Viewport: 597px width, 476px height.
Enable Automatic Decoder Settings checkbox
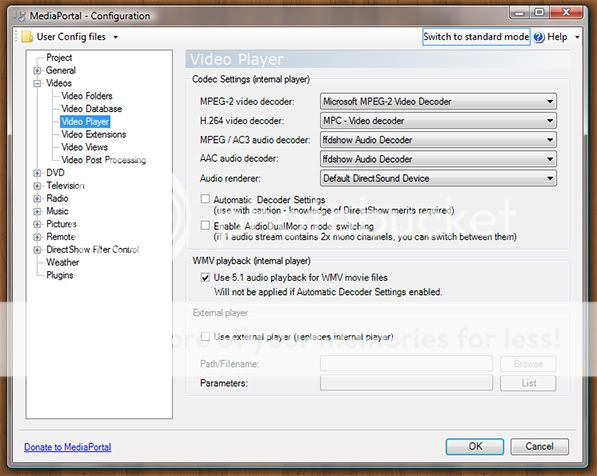(205, 199)
